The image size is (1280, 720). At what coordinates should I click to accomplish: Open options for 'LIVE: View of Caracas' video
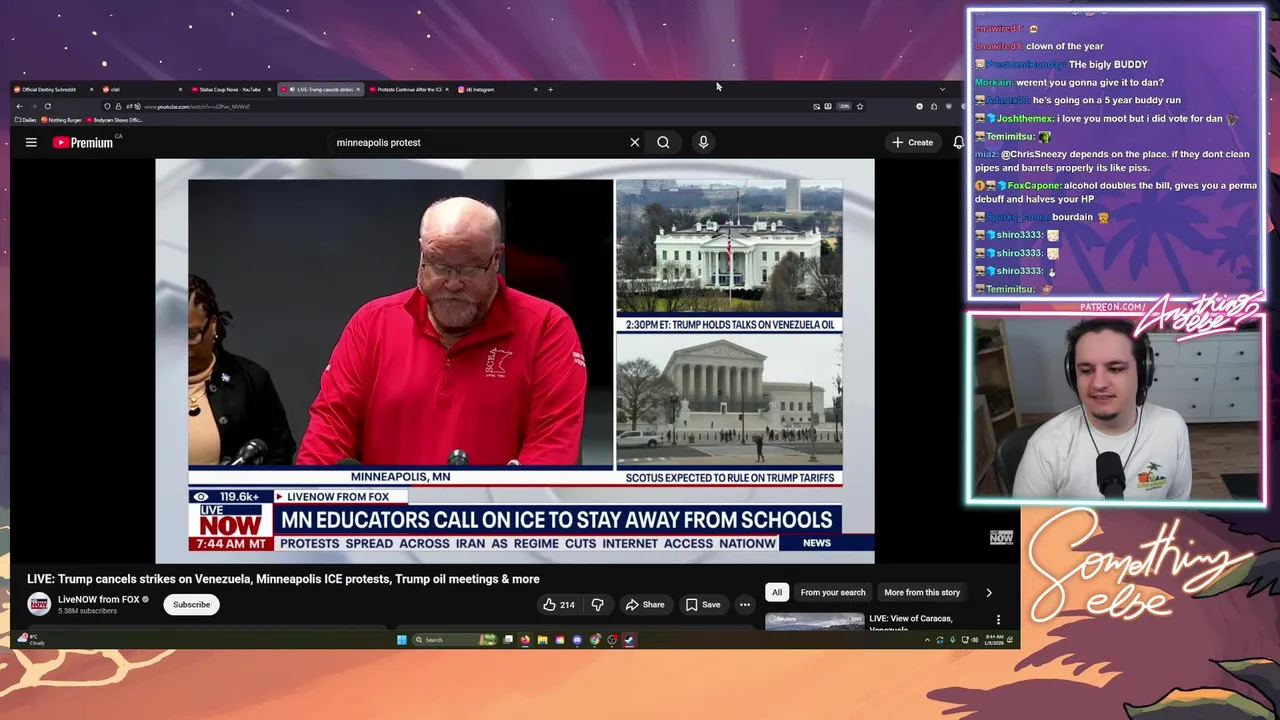tap(998, 620)
